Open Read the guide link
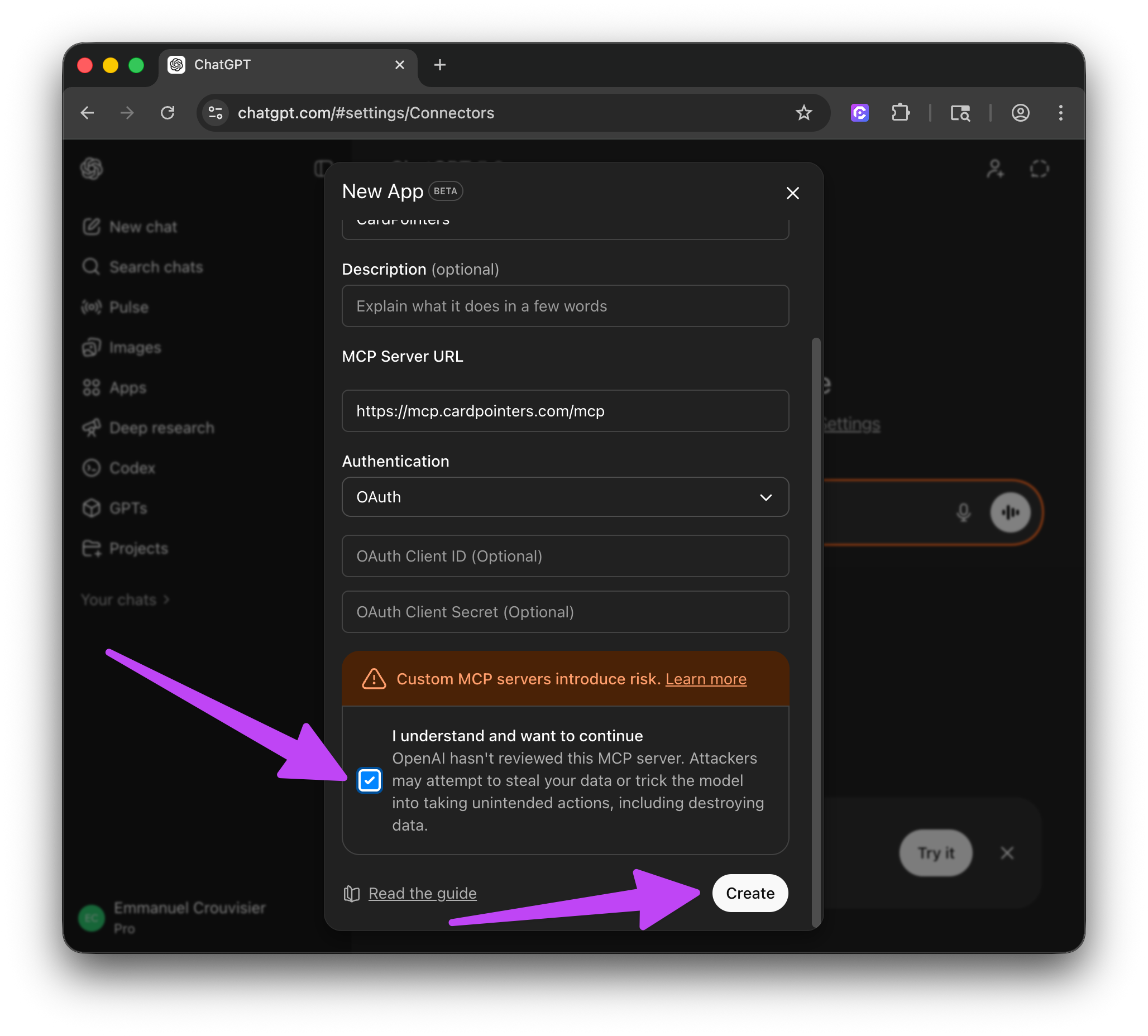1148x1036 pixels. (422, 893)
